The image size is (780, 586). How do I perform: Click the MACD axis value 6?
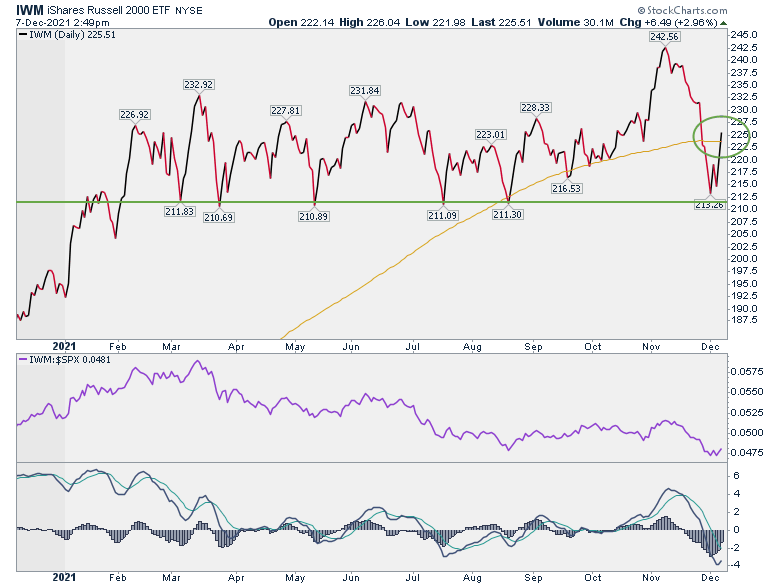tap(737, 476)
